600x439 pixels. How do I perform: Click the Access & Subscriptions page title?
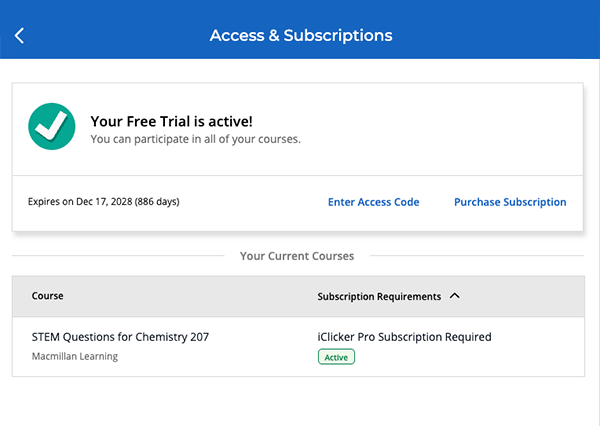pyautogui.click(x=301, y=36)
